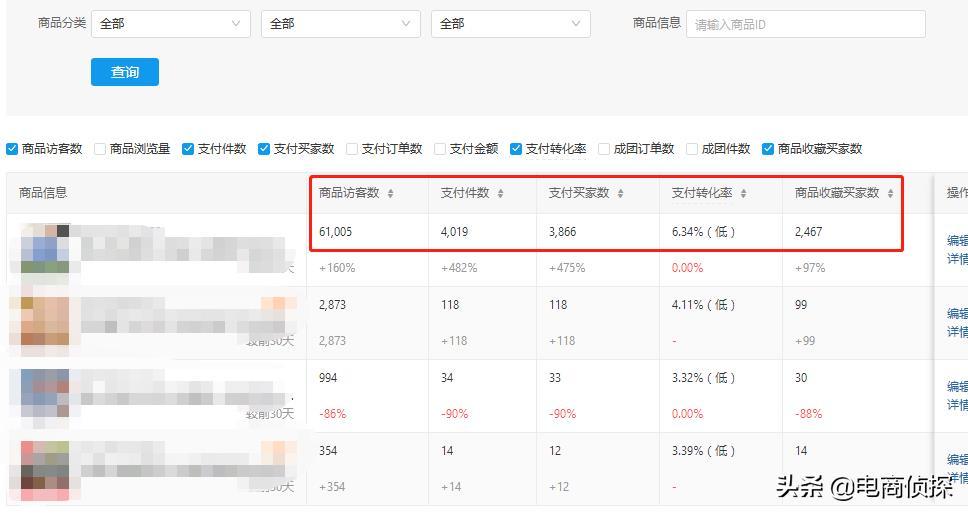
Task: Select the +482% change value
Action: [x=459, y=268]
